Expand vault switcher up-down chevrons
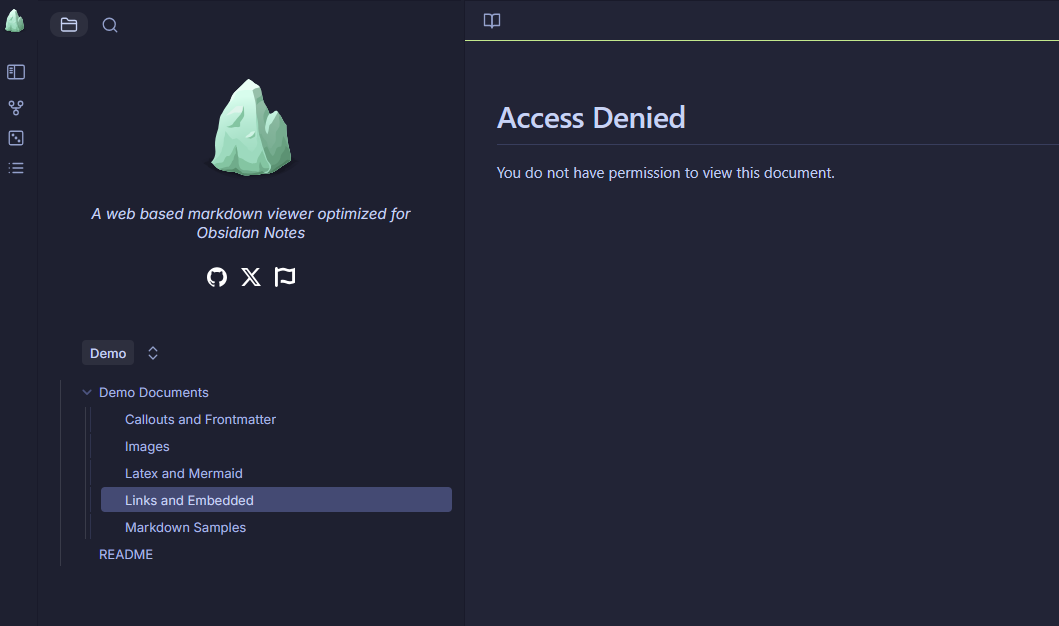This screenshot has width=1059, height=626. 153,353
